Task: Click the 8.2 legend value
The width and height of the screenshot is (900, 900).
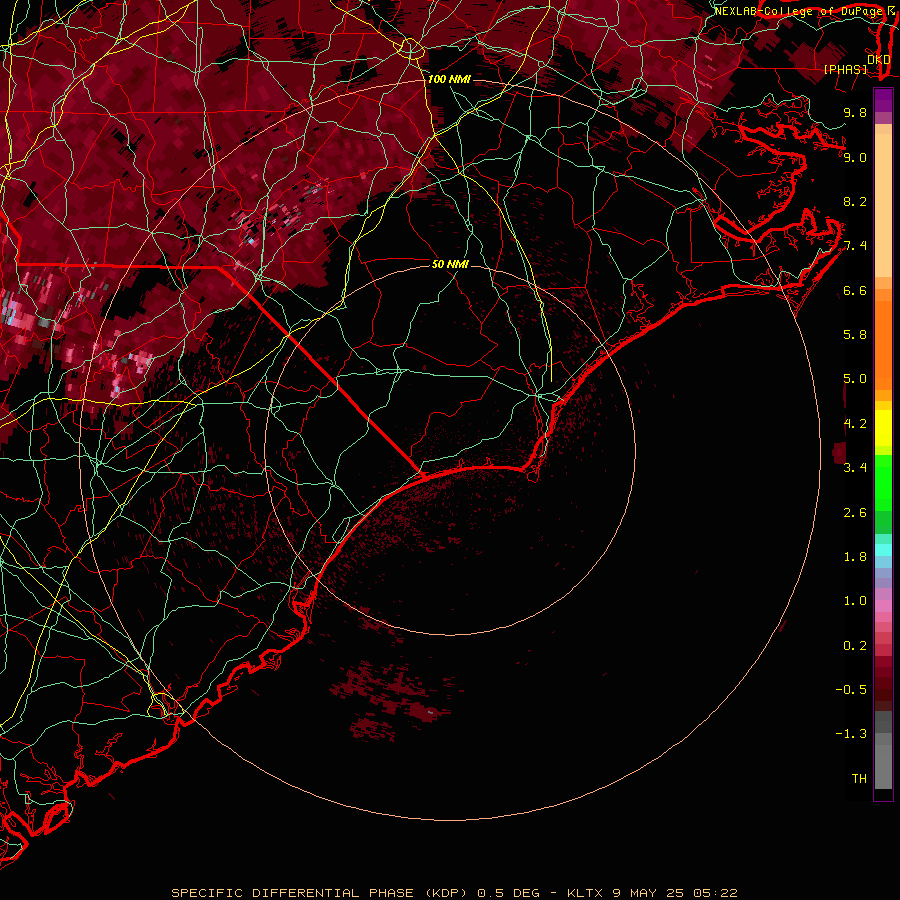Action: 855,201
